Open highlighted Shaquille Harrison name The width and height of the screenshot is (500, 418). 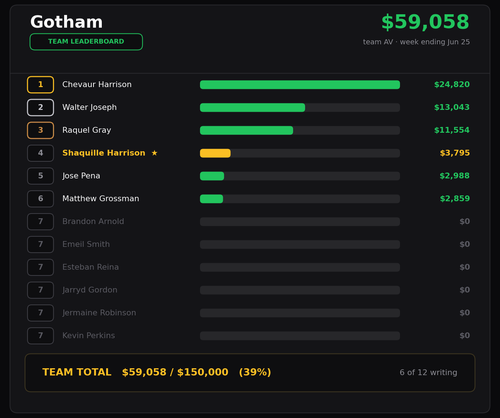[x=104, y=153]
